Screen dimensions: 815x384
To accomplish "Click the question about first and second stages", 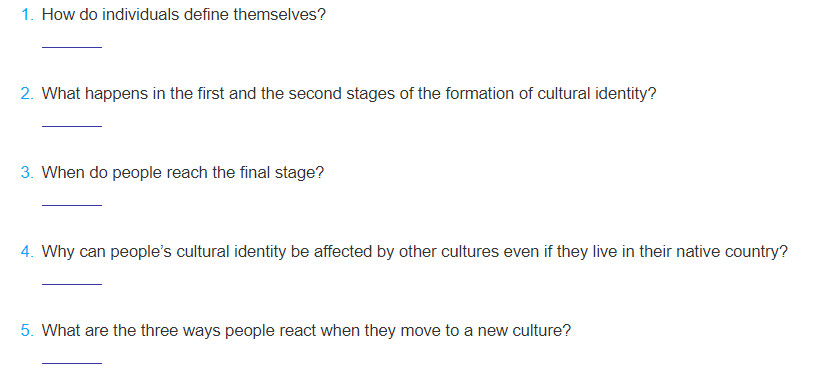I will [x=349, y=94].
